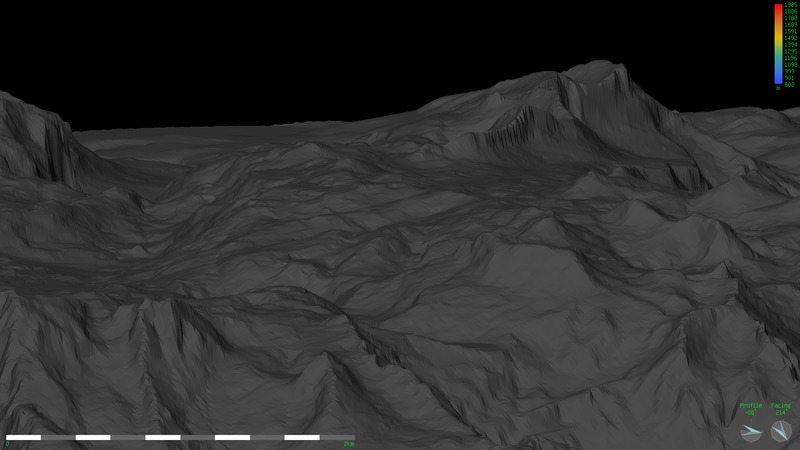Screen dimensions: 800x450
Task: Click the distance scale bar
Action: 180,437
